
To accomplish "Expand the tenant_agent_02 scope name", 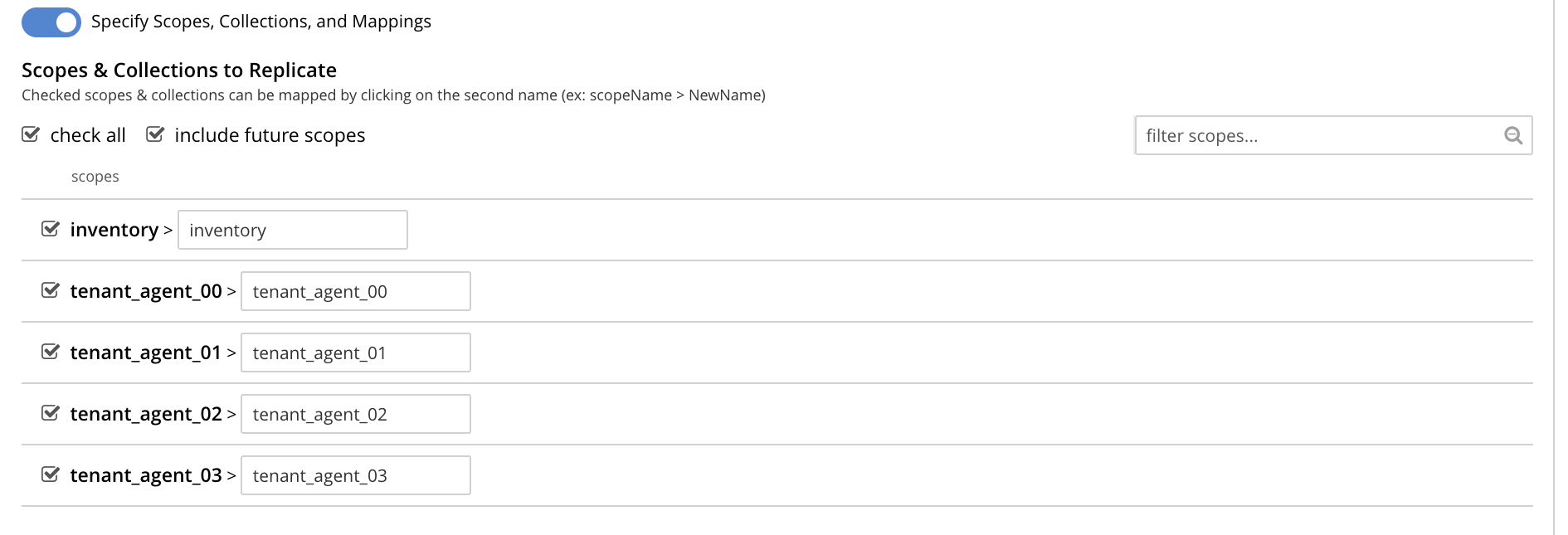I will tap(146, 414).
